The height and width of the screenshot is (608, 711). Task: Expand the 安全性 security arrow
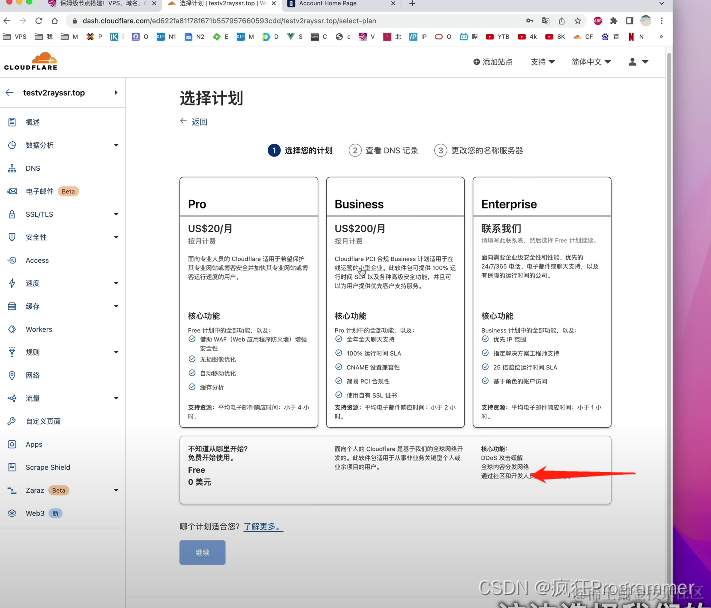116,237
